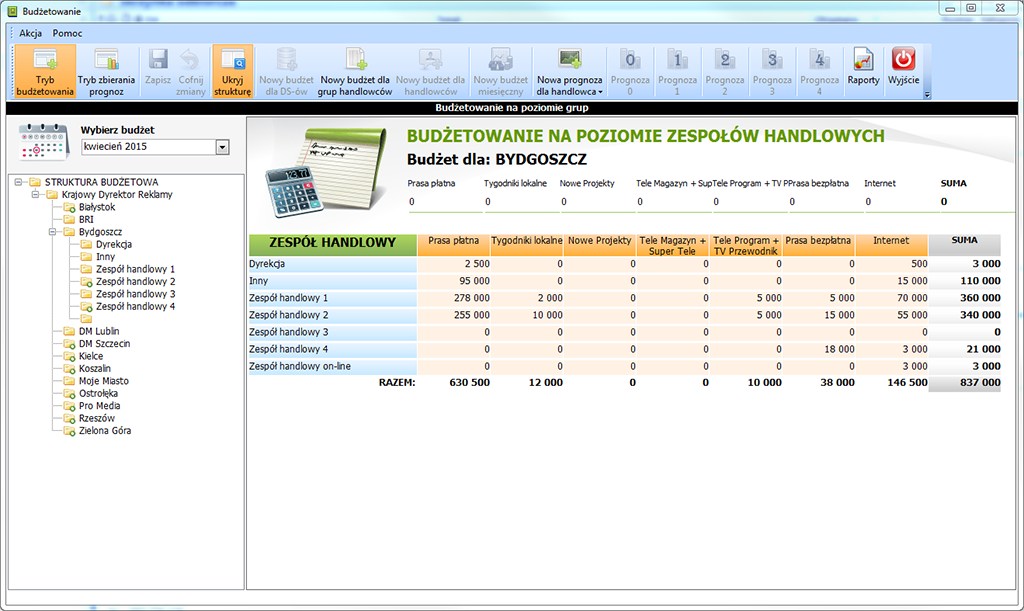This screenshot has height=611, width=1024.
Task: Select Koszalin in the structure tree
Action: 95,368
